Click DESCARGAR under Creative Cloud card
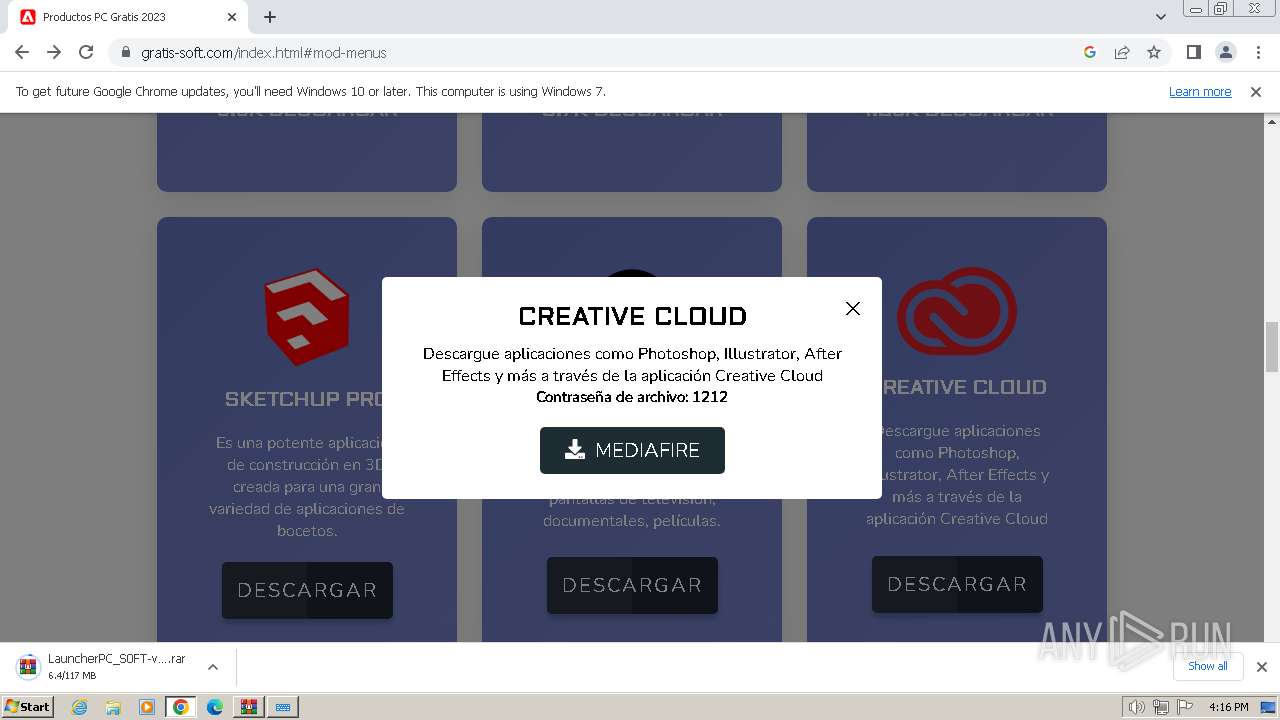Screen dimensions: 1280x720 coord(957,584)
